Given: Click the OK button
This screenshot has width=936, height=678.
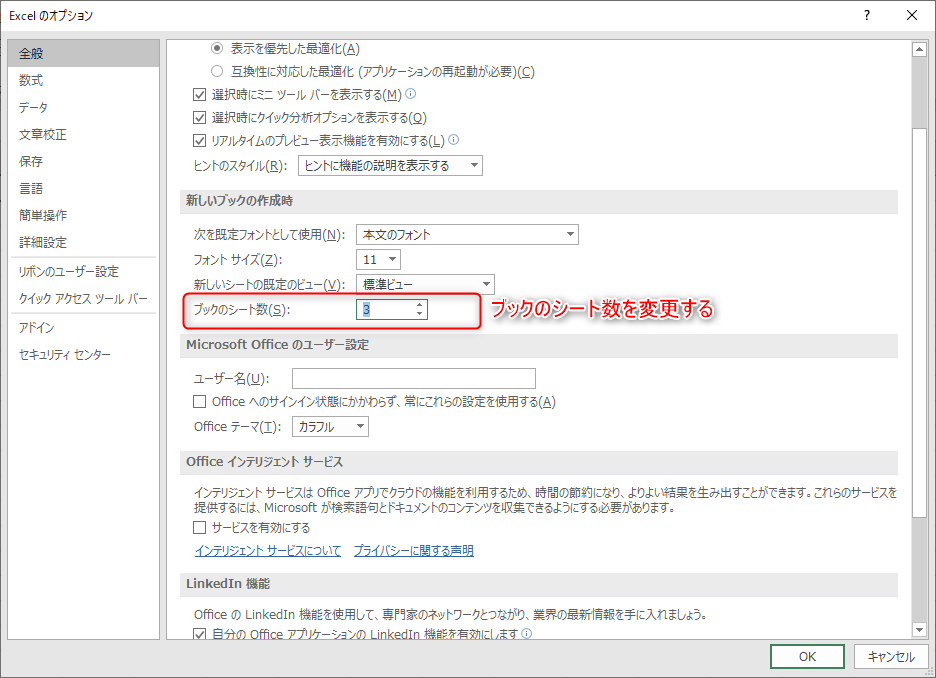Looking at the screenshot, I should pyautogui.click(x=807, y=657).
